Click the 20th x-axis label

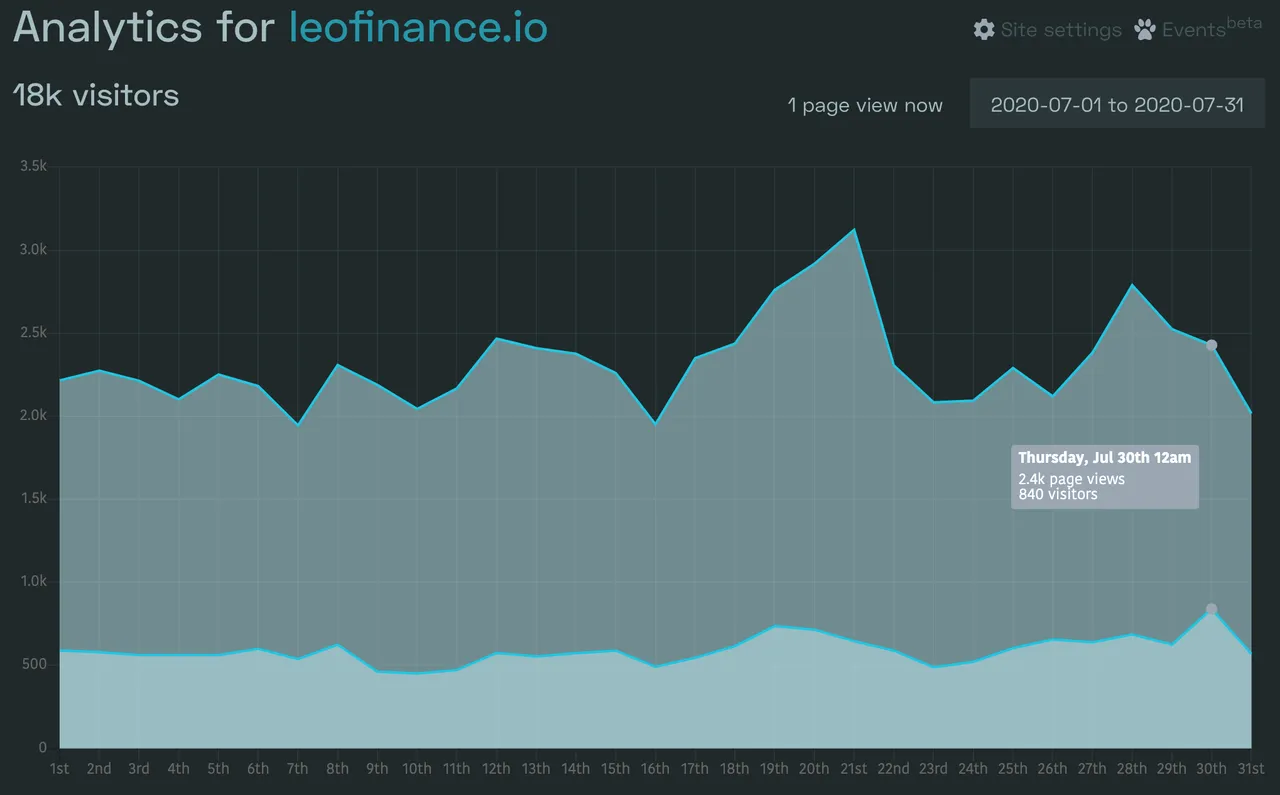point(814,768)
